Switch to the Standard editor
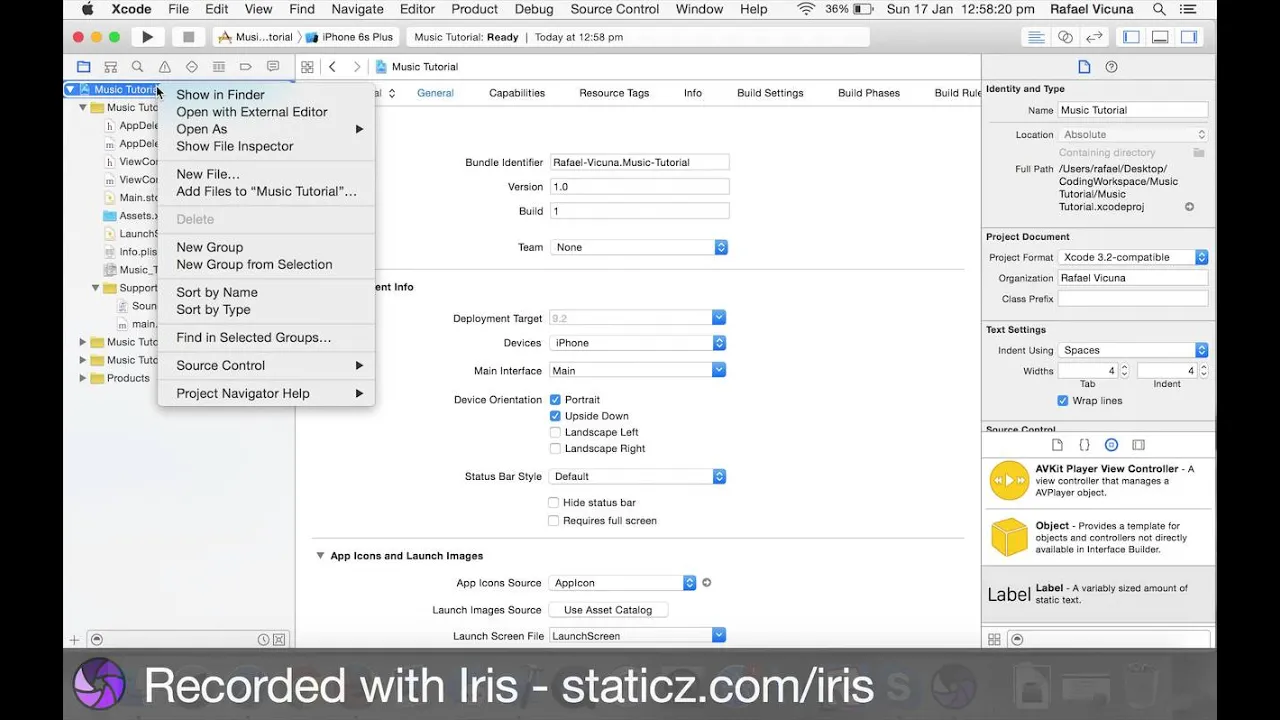The width and height of the screenshot is (1280, 720). 1037,37
